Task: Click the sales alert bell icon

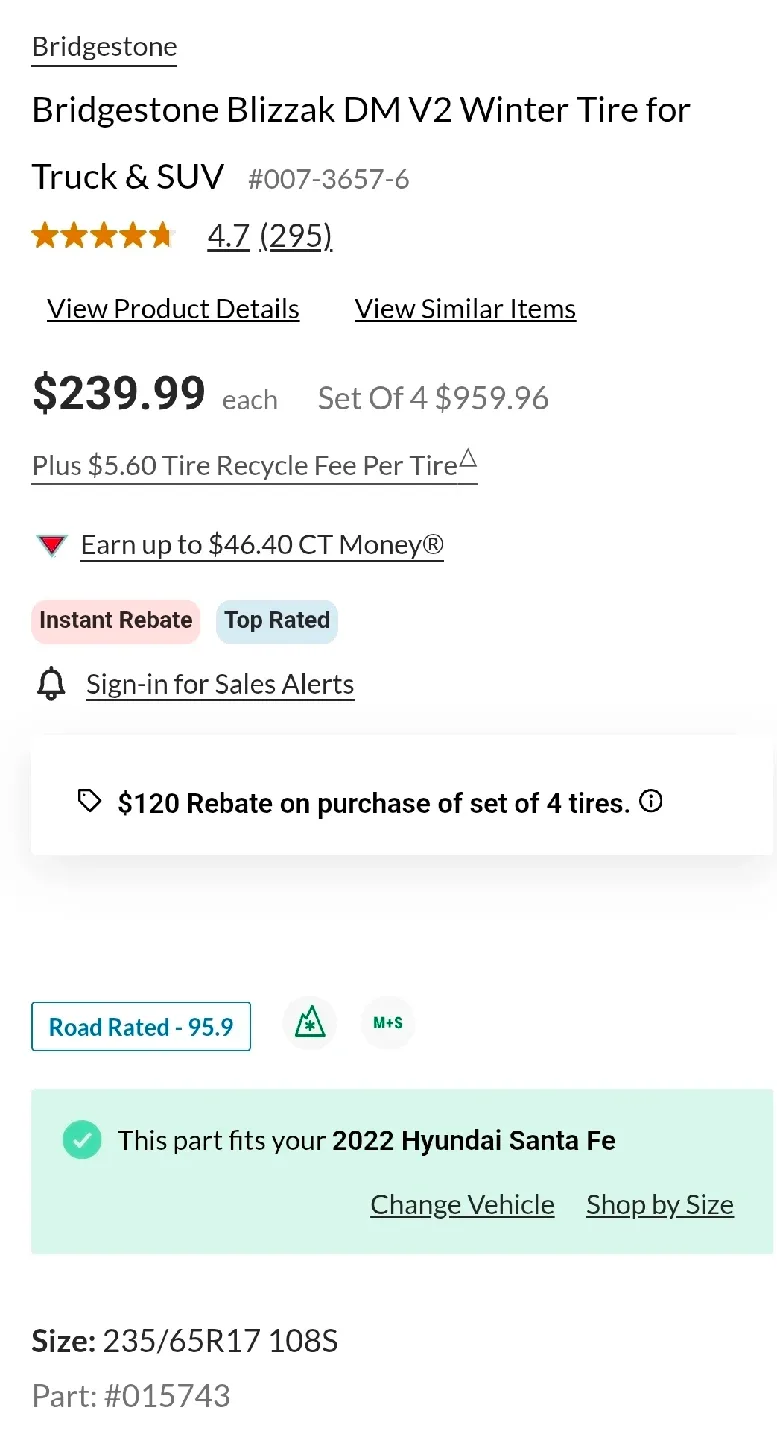Action: [x=51, y=685]
